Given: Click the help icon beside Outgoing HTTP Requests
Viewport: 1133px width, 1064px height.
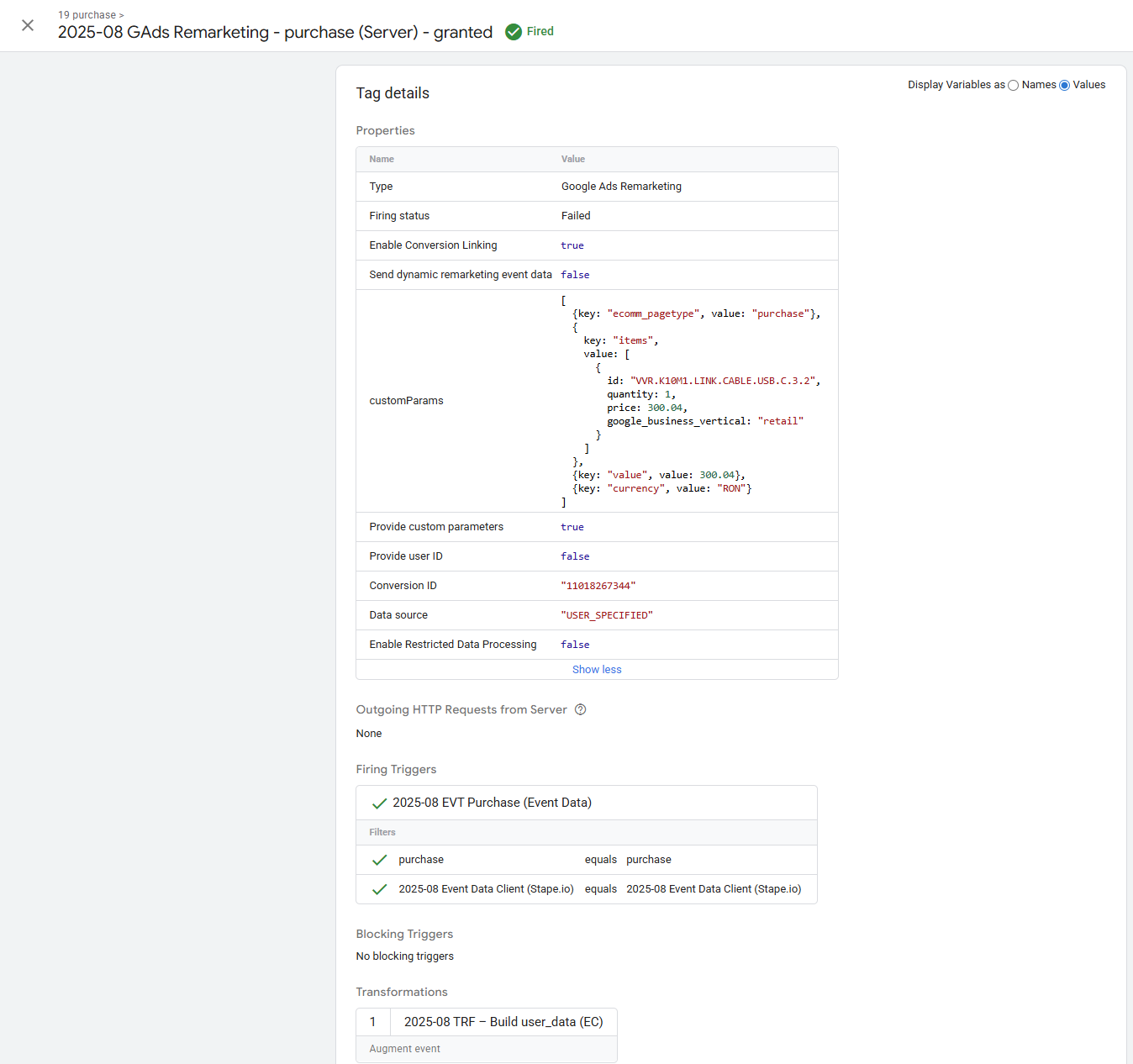Looking at the screenshot, I should [580, 709].
